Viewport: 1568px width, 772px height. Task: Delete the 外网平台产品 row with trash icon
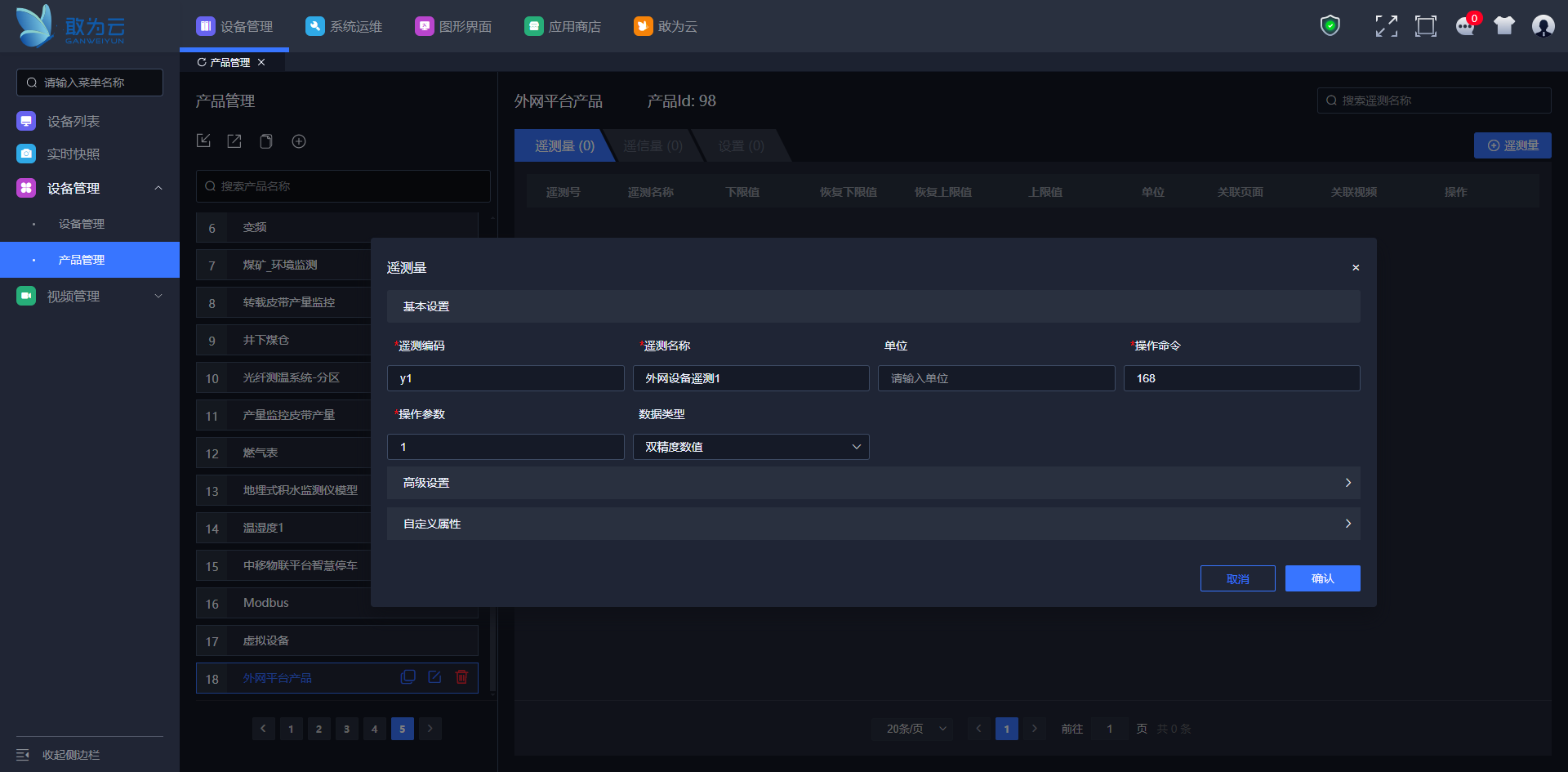point(461,677)
